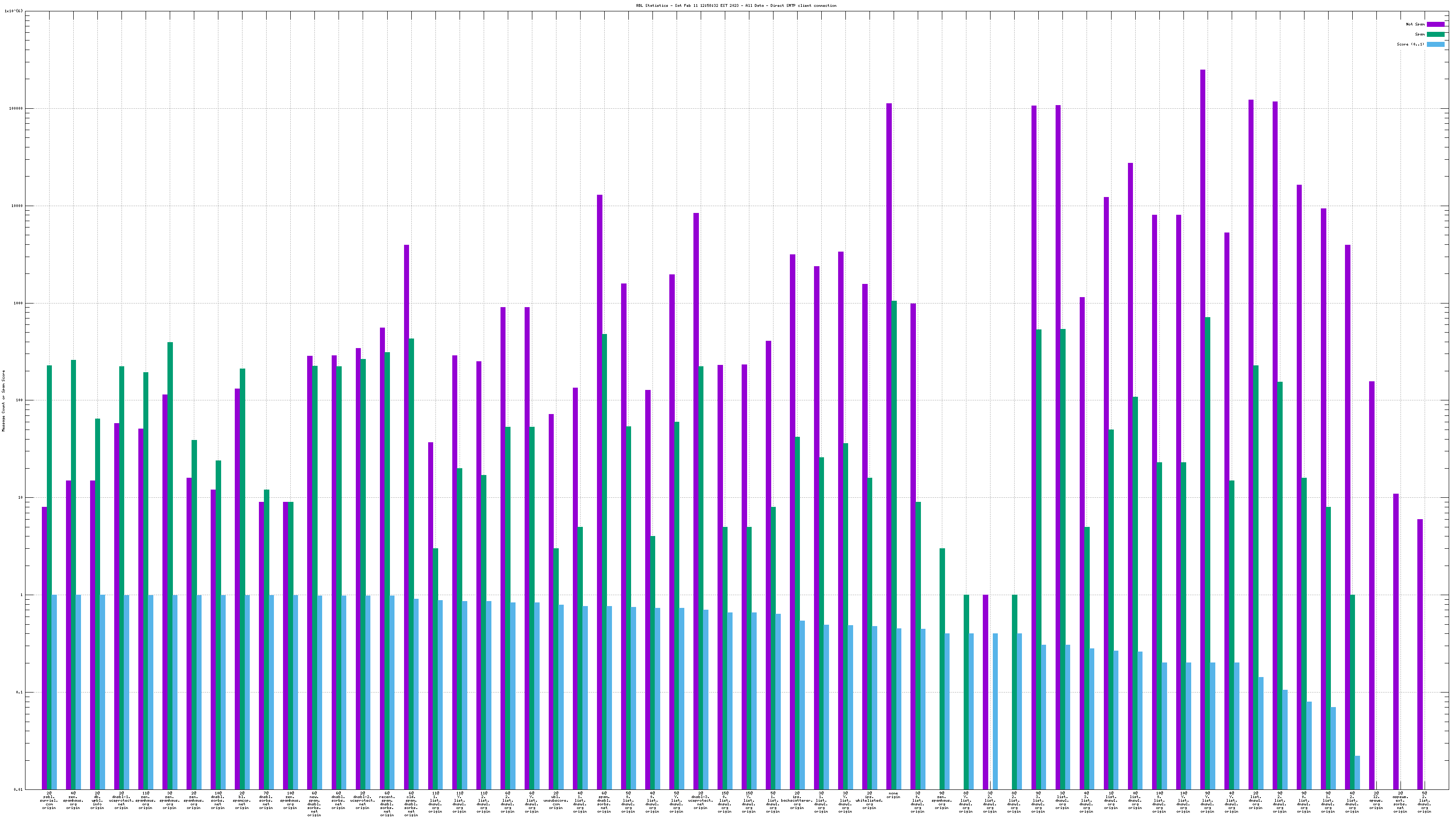
Task: Click the old.spam.dnsbl.sorbs.net axis label
Action: 411,804
